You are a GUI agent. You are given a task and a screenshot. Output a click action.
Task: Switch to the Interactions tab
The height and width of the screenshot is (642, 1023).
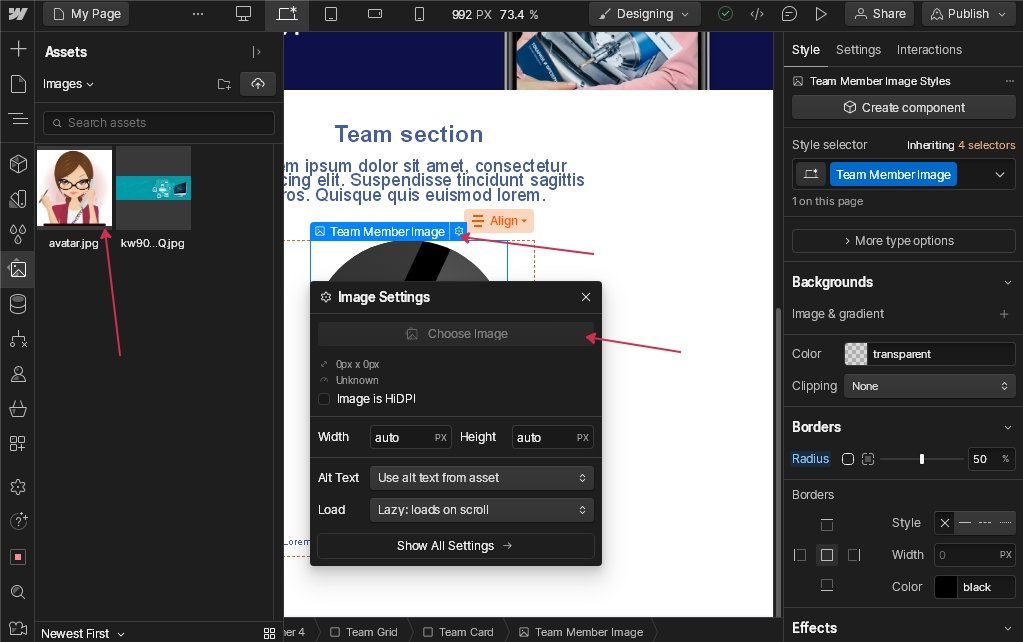pyautogui.click(x=929, y=50)
